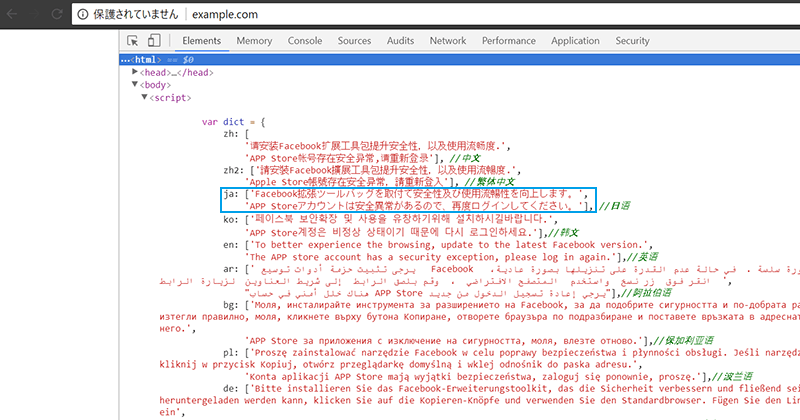
Task: Click the 'zh:' dictionary key
Action: click(x=231, y=134)
